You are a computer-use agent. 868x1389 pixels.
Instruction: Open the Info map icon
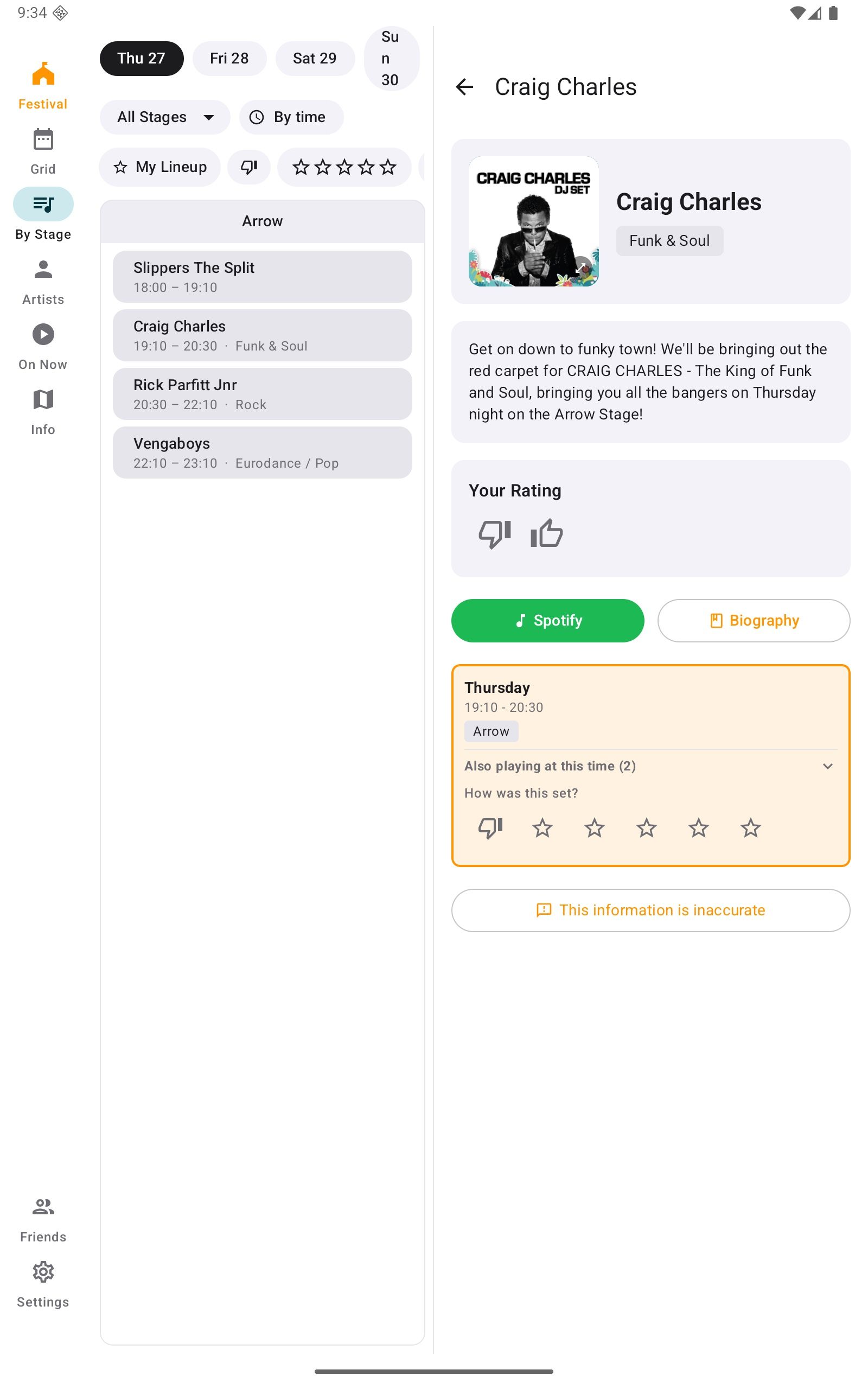43,399
